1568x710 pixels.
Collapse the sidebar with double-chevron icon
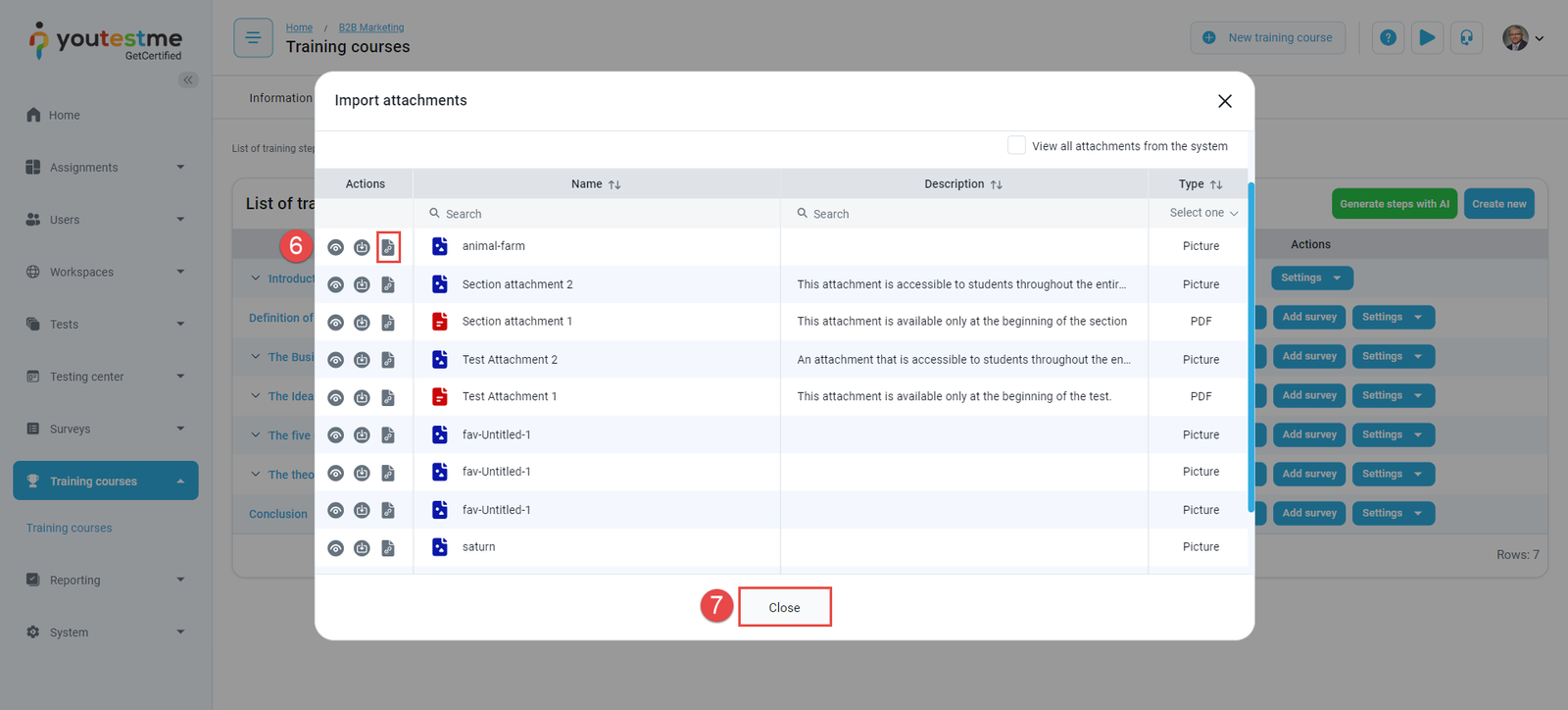[x=188, y=79]
